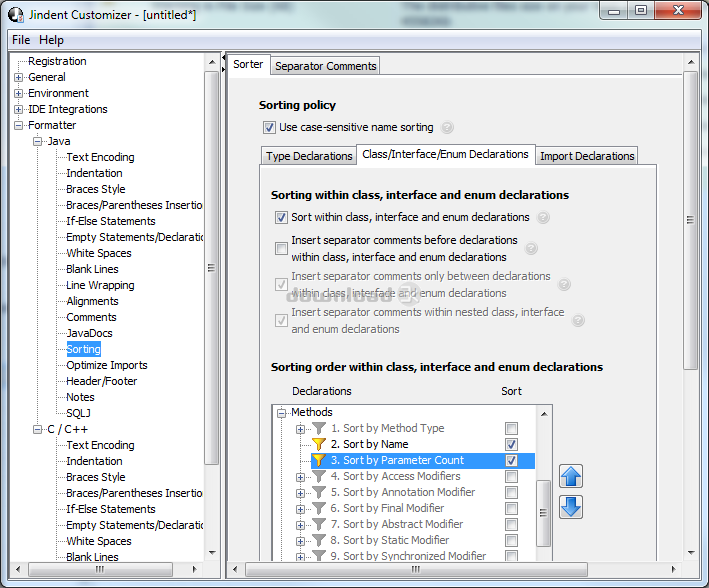Select Optimize Imports in the tree
Screen dimensions: 709x588
[x=107, y=365]
